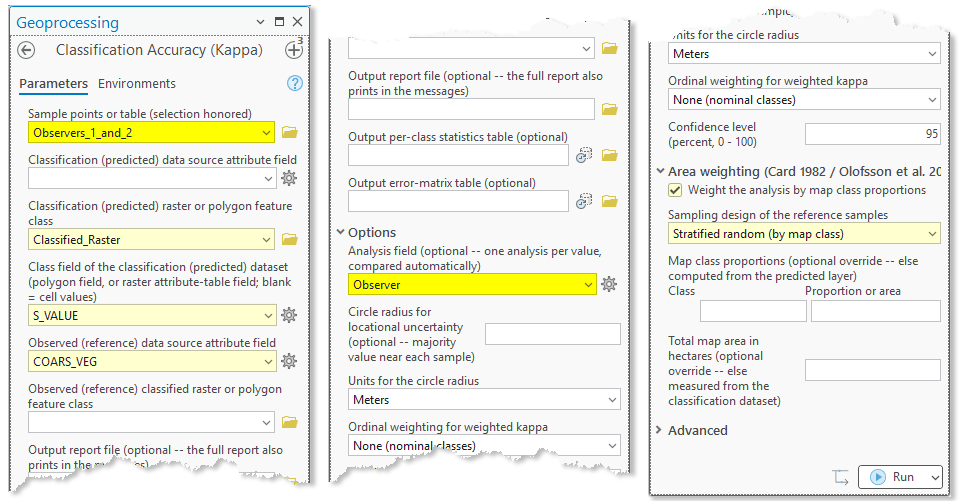Click the Output report file input box
The width and height of the screenshot is (966, 501).
tap(471, 109)
